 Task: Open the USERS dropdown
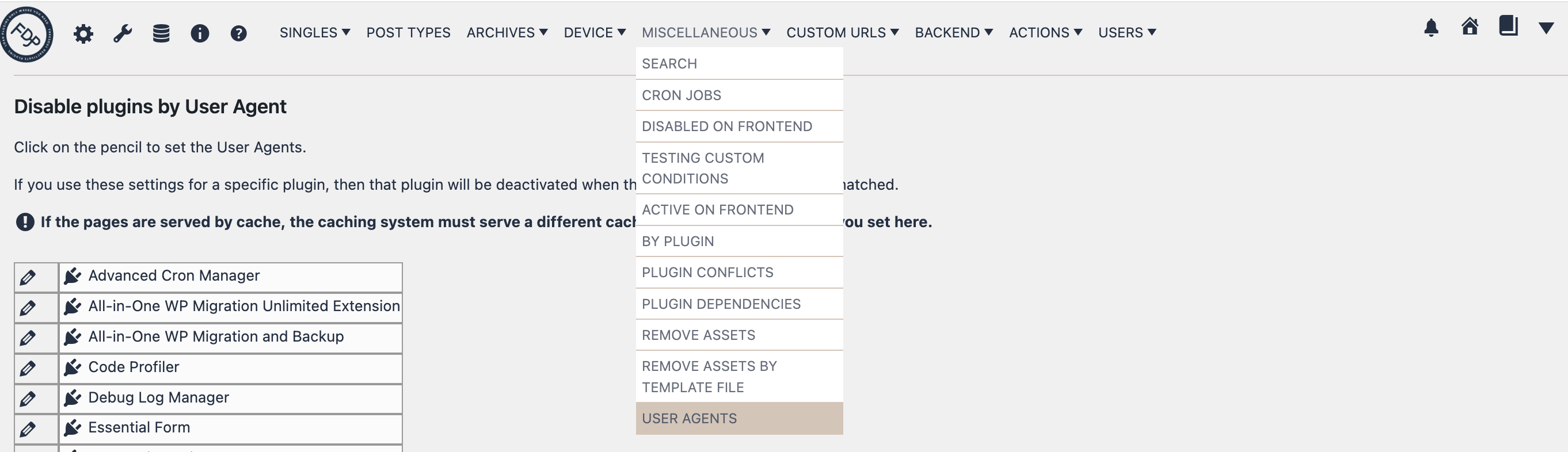[x=1126, y=33]
